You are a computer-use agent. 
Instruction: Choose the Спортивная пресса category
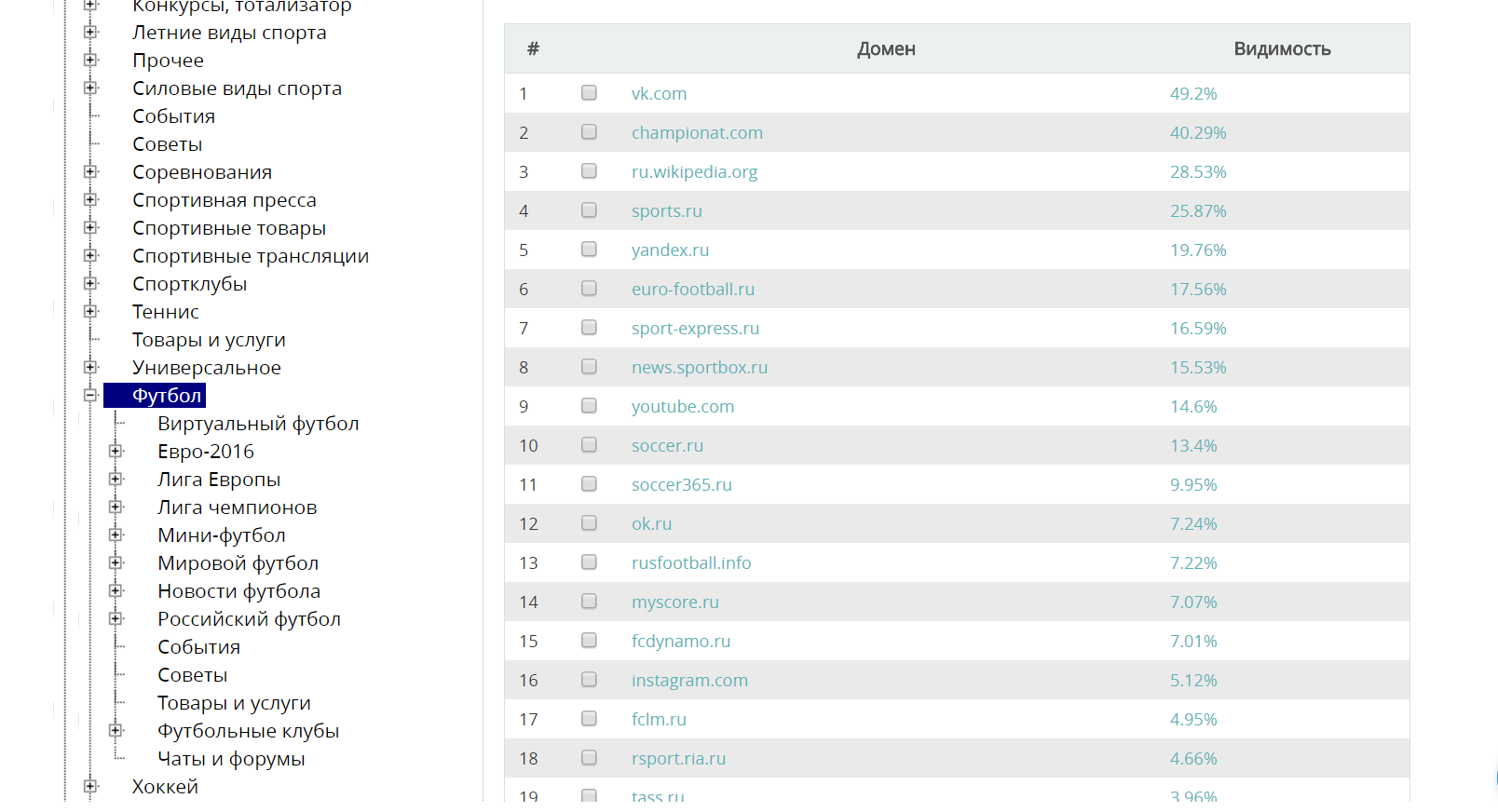click(x=225, y=200)
